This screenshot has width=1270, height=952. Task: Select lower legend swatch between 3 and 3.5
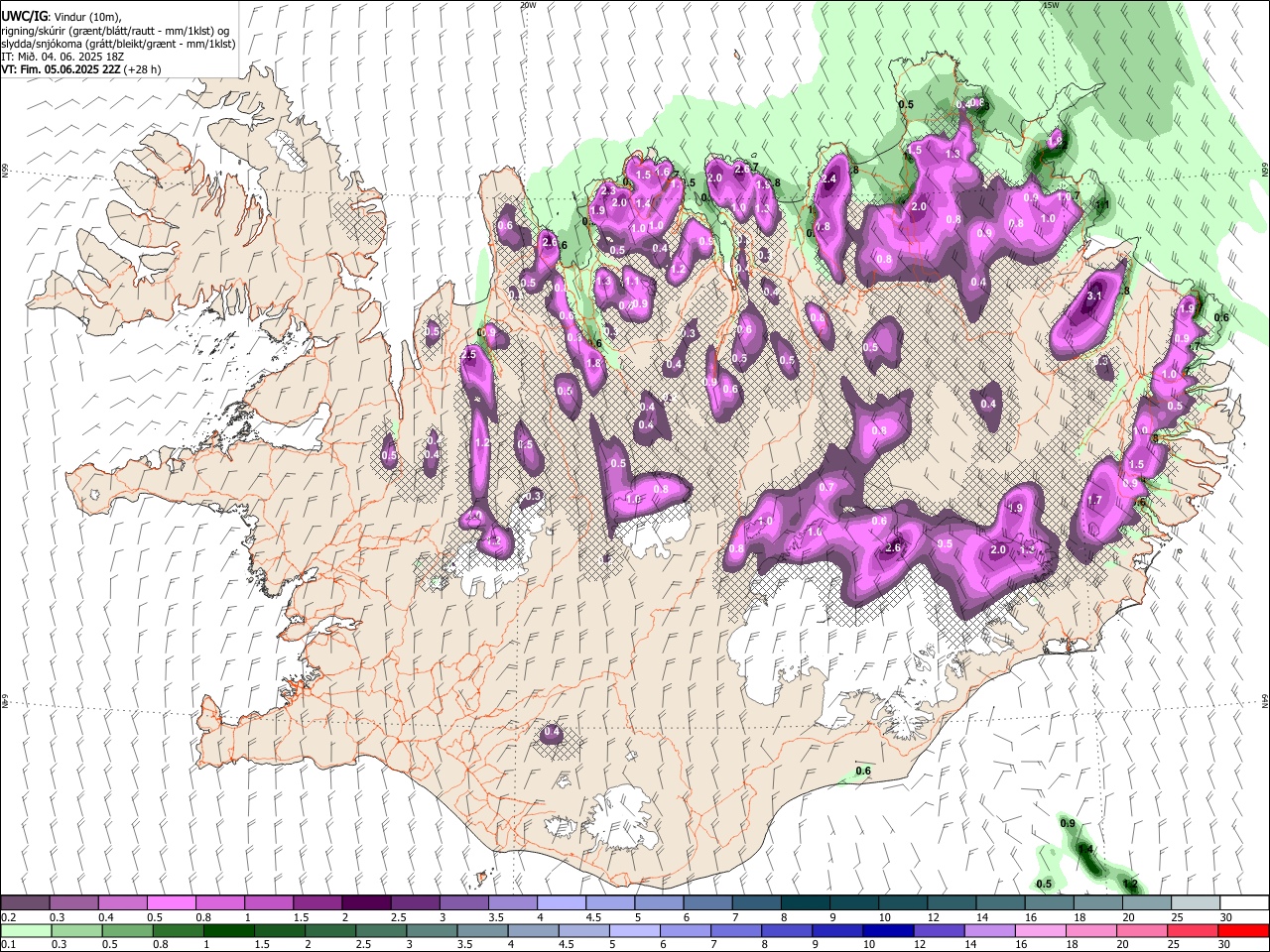[433, 931]
